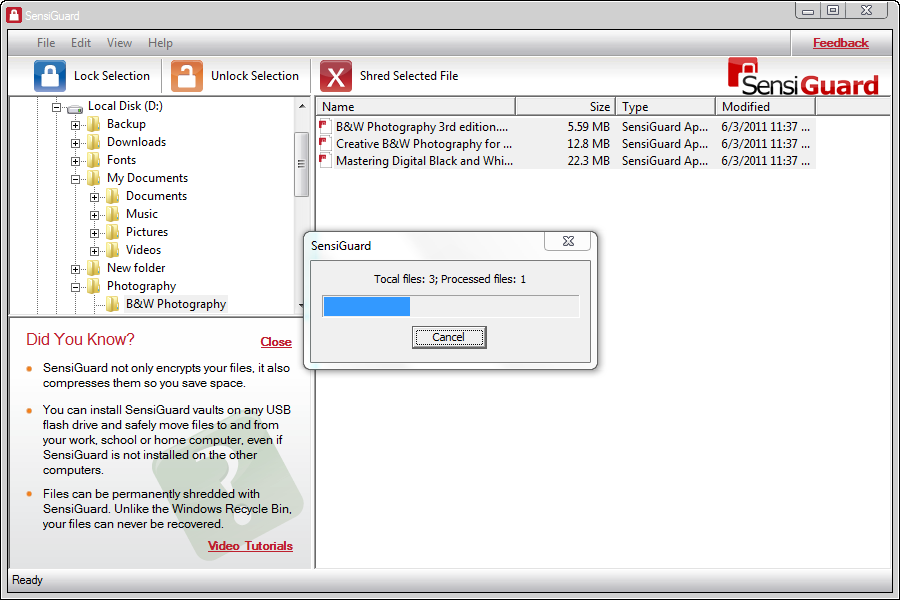Click the Lock Selection label
The height and width of the screenshot is (600, 900).
pyautogui.click(x=112, y=76)
